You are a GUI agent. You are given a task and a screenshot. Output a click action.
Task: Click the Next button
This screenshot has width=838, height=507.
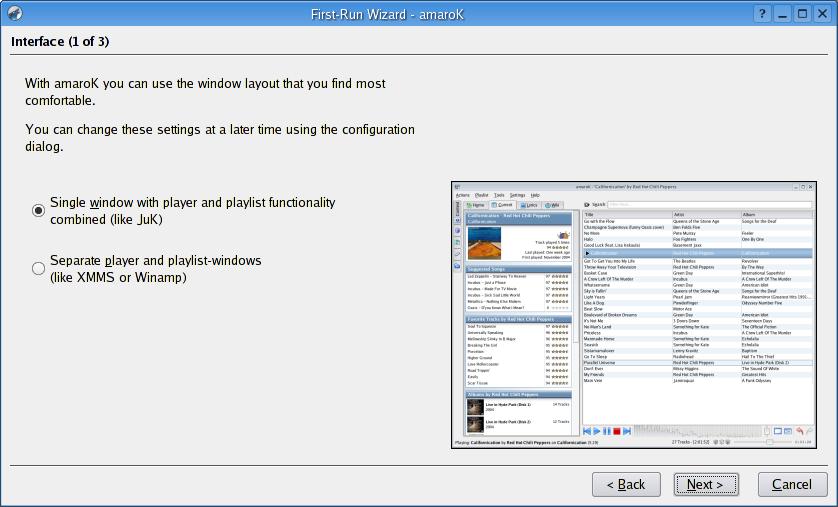click(705, 484)
